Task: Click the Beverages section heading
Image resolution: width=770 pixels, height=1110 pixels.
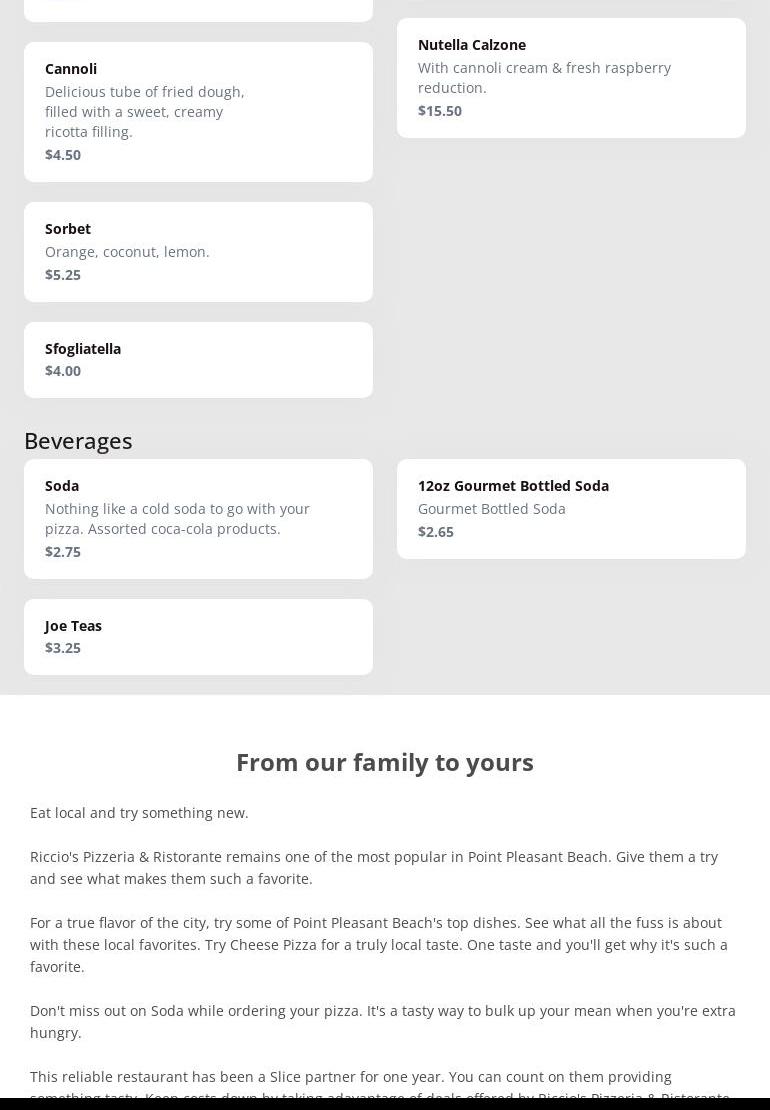Action: click(78, 441)
